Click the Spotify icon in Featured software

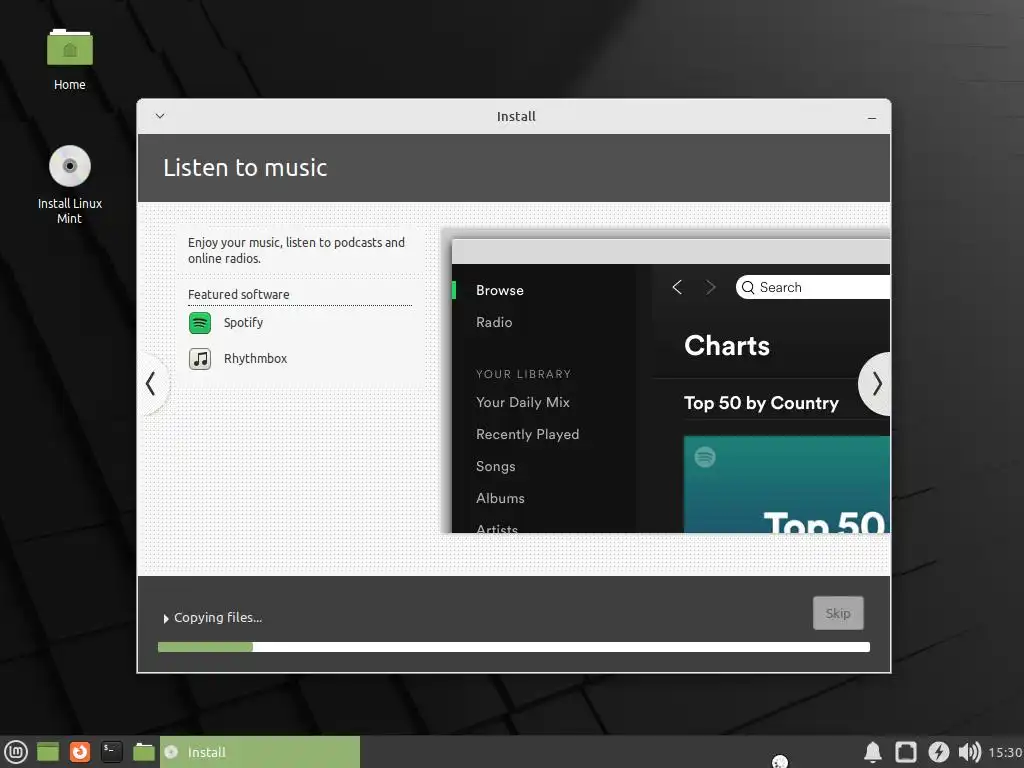pos(200,323)
